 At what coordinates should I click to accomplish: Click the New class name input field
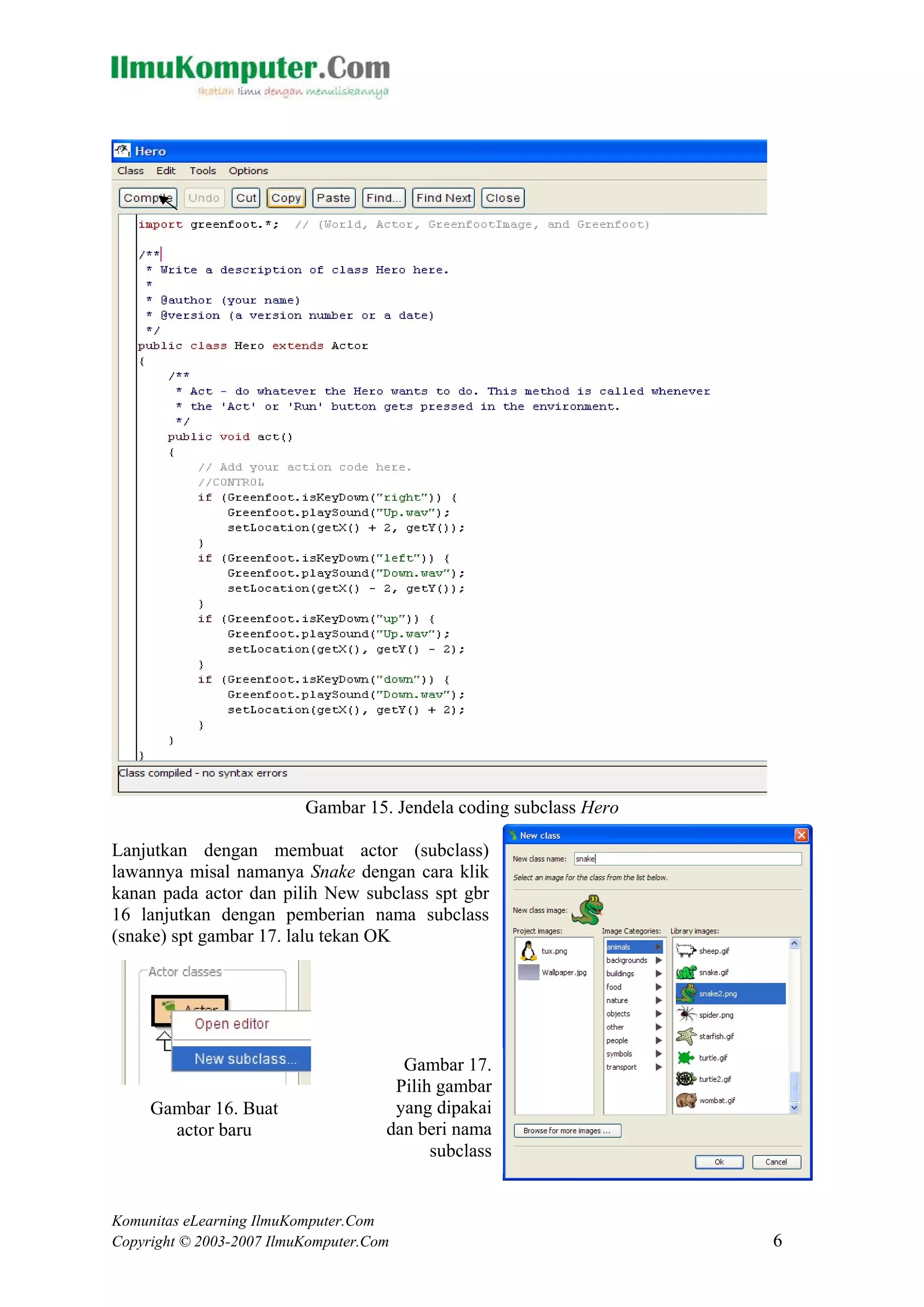click(687, 859)
